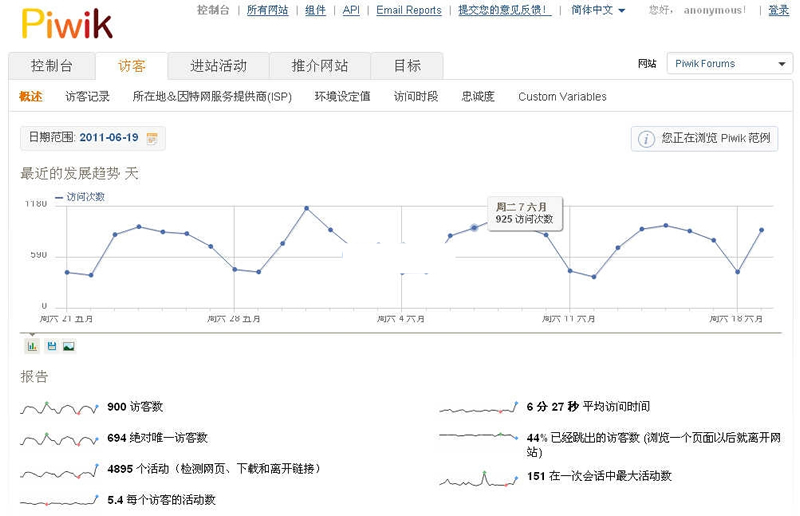Select the bar chart view icon under graph

pos(32,346)
